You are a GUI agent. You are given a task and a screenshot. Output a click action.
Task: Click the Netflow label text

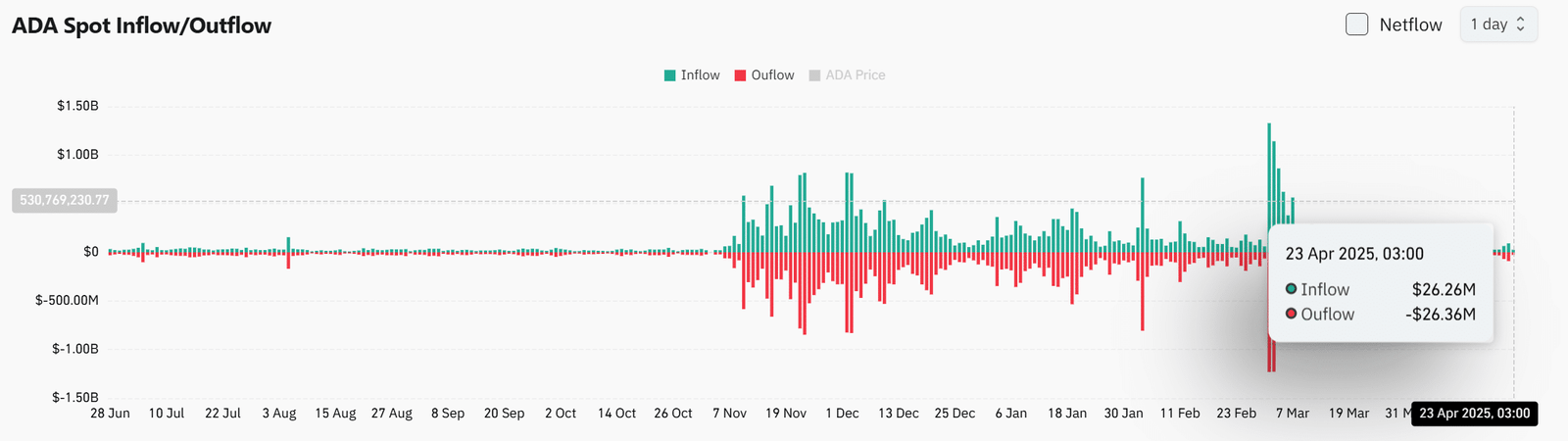tap(1410, 24)
